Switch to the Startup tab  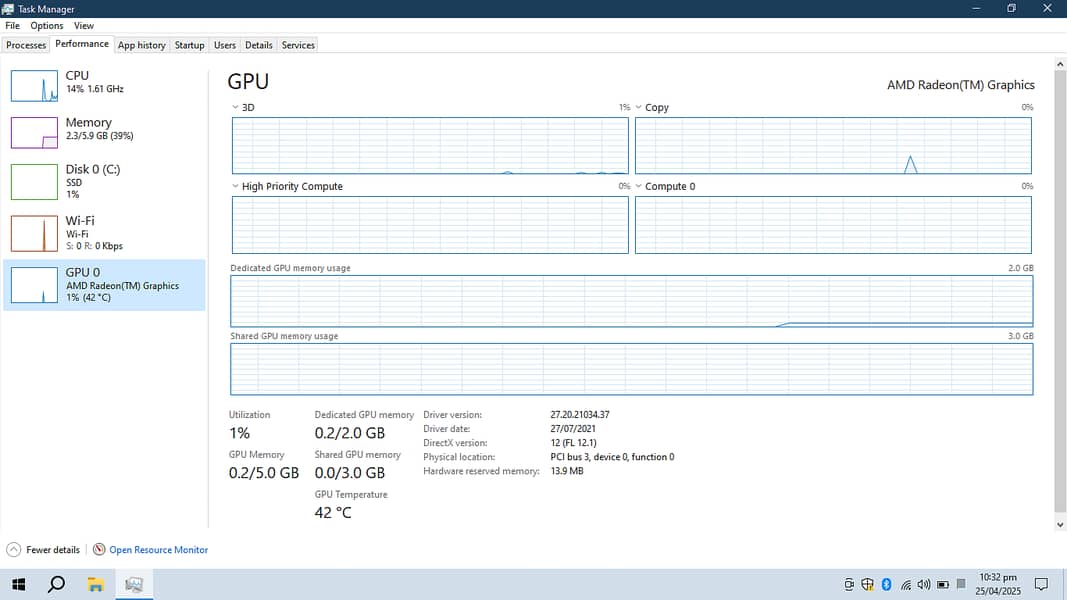(x=189, y=45)
